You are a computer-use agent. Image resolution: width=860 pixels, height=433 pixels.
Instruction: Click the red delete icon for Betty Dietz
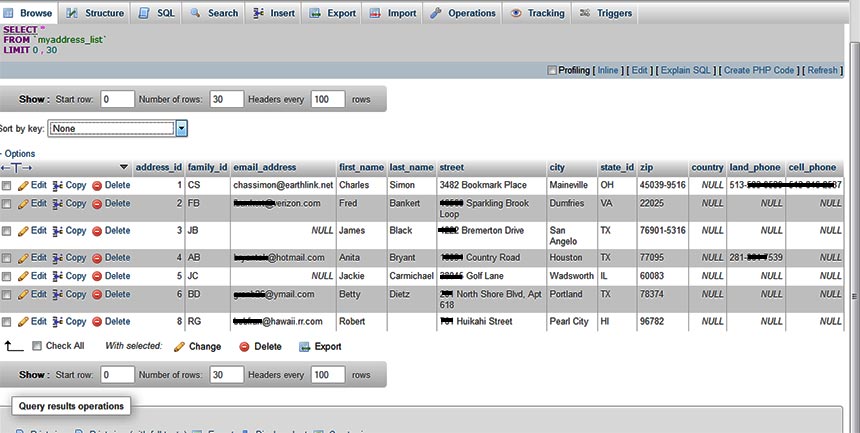click(x=97, y=295)
